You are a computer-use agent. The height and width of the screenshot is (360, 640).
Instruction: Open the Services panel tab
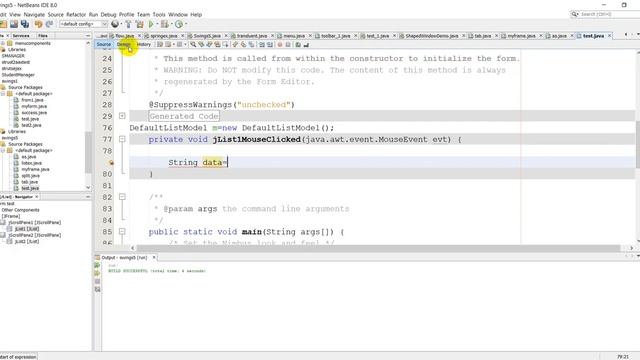(x=20, y=36)
